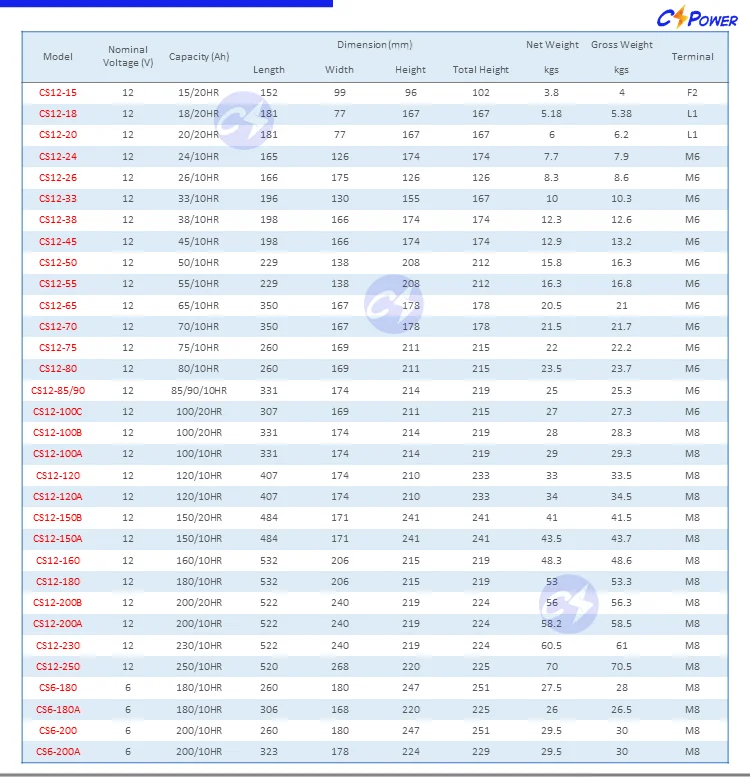Image resolution: width=750 pixels, height=780 pixels.
Task: Select the 'Total Height' sub-header
Action: click(x=480, y=70)
